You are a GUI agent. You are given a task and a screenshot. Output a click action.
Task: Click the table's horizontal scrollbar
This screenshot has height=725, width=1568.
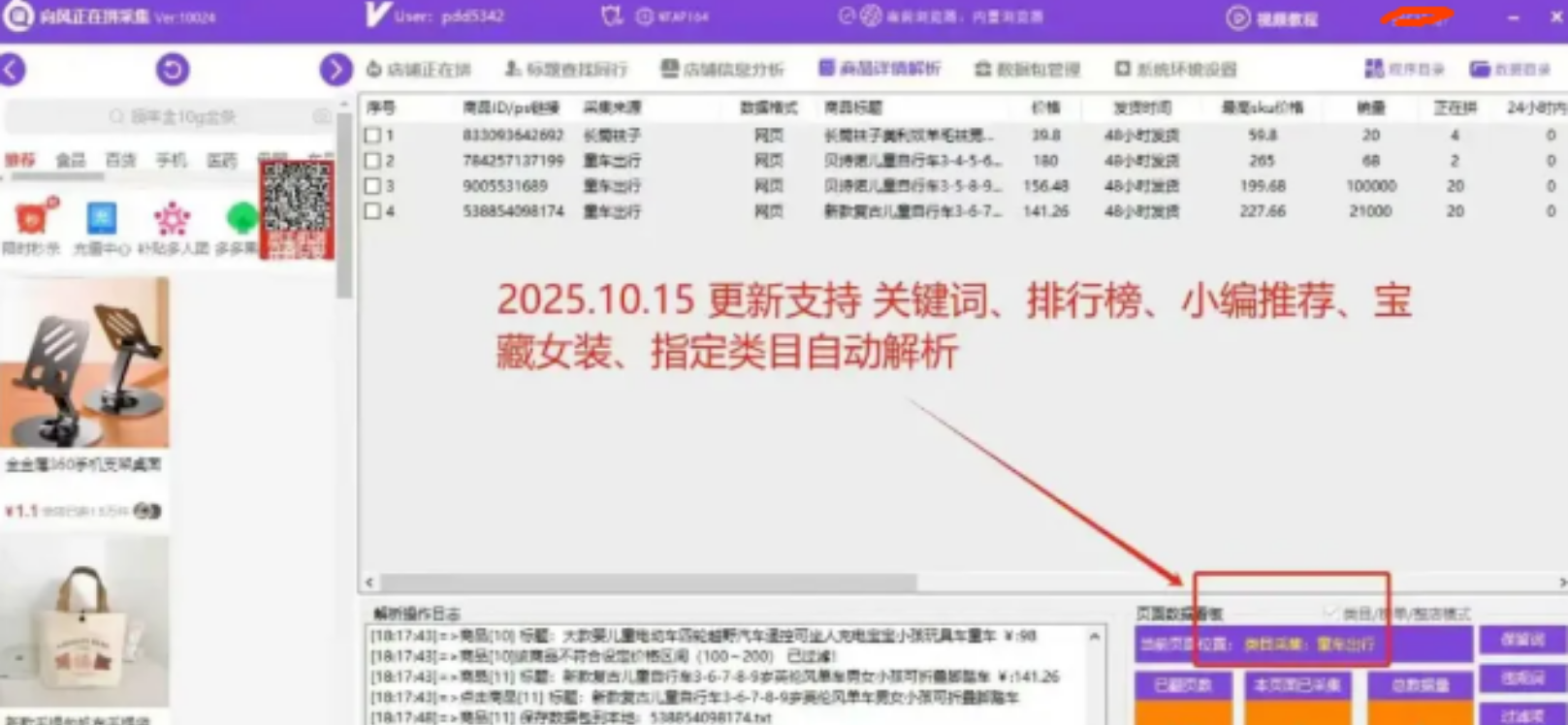pos(648,583)
